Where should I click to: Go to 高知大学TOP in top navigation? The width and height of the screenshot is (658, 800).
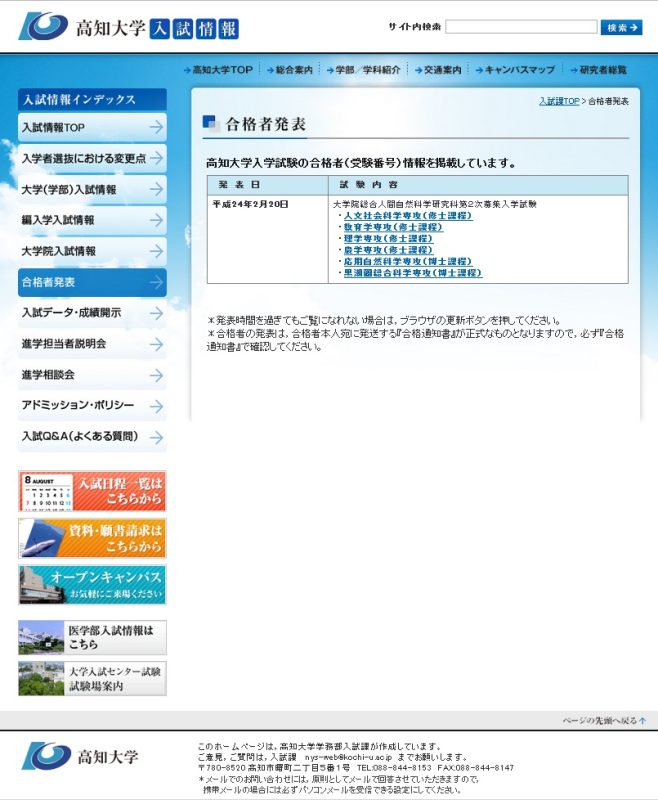[222, 70]
